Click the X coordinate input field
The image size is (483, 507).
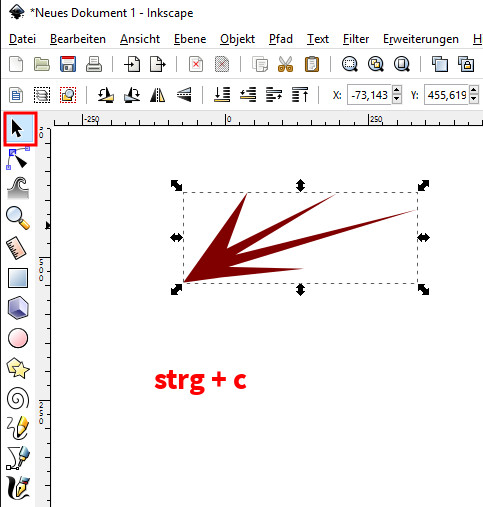point(369,95)
